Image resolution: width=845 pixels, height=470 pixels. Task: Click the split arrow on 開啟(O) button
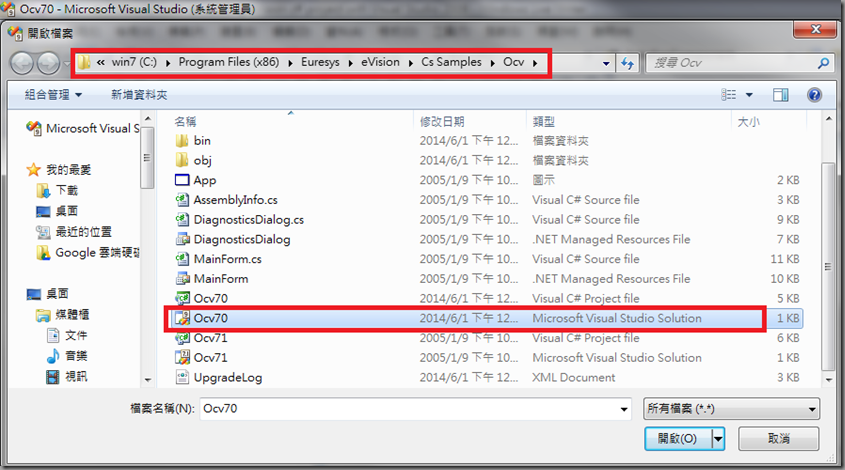point(718,439)
